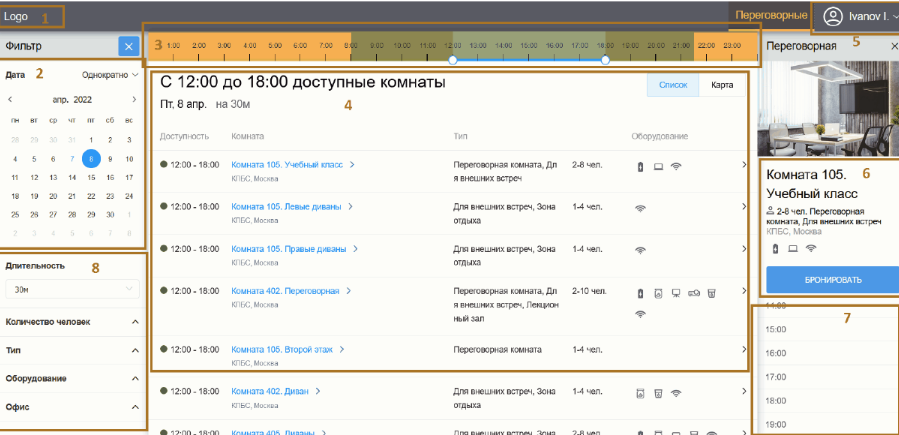Expand the Количество человек filter section
Viewport: 899px width, 435px height.
point(72,322)
